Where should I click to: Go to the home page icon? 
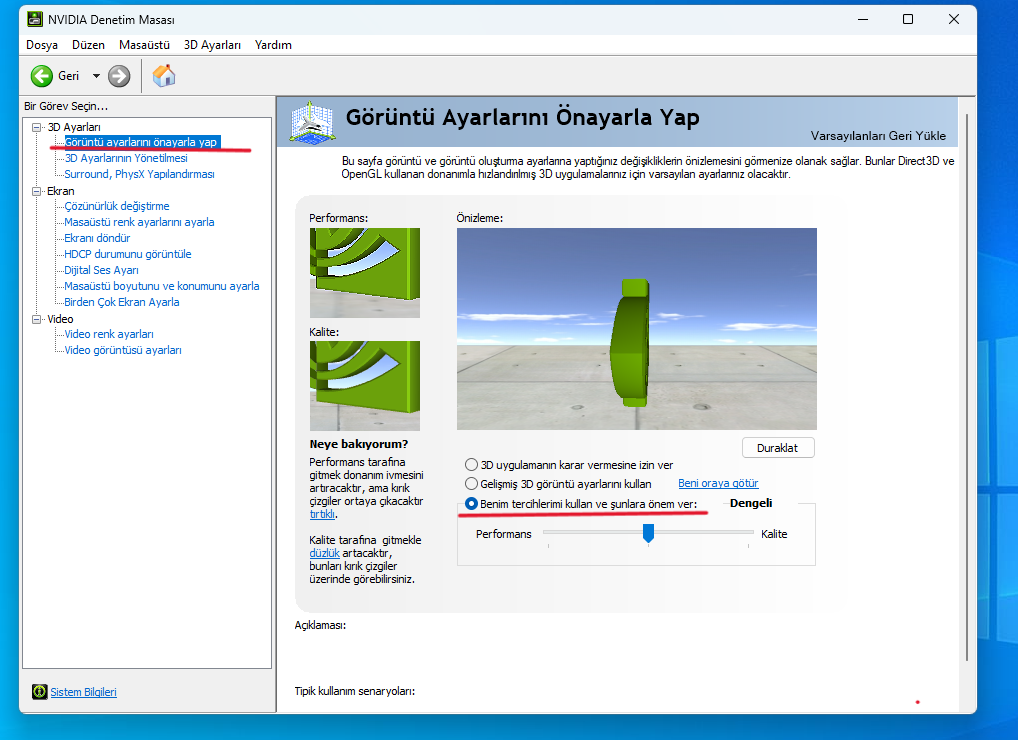[164, 76]
